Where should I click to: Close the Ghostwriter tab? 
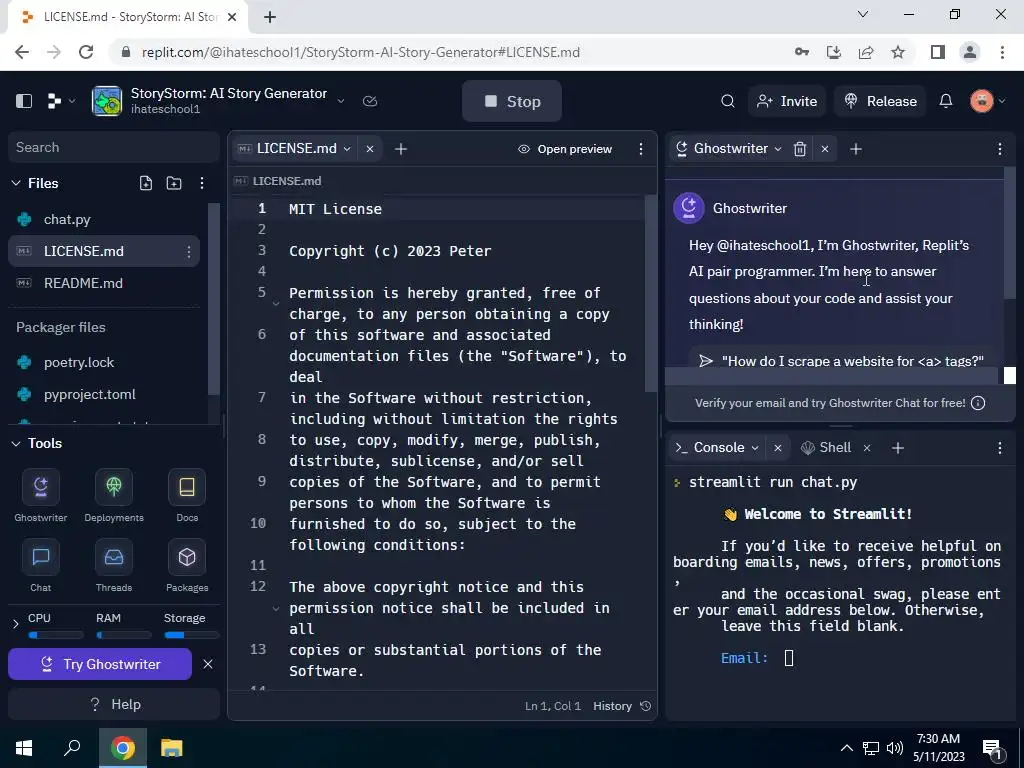825,149
